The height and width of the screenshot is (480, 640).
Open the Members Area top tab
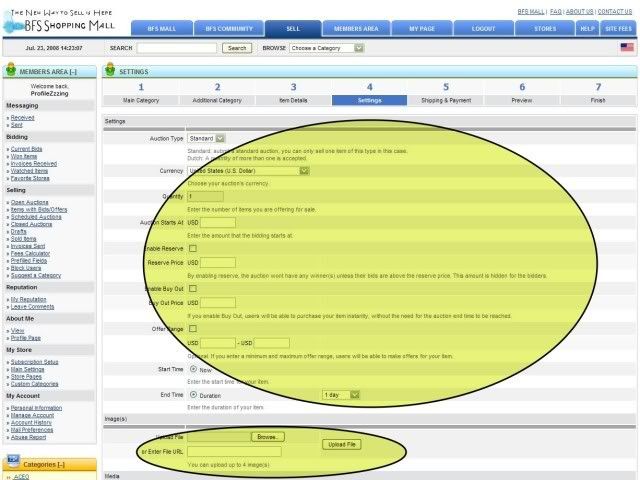(x=356, y=29)
